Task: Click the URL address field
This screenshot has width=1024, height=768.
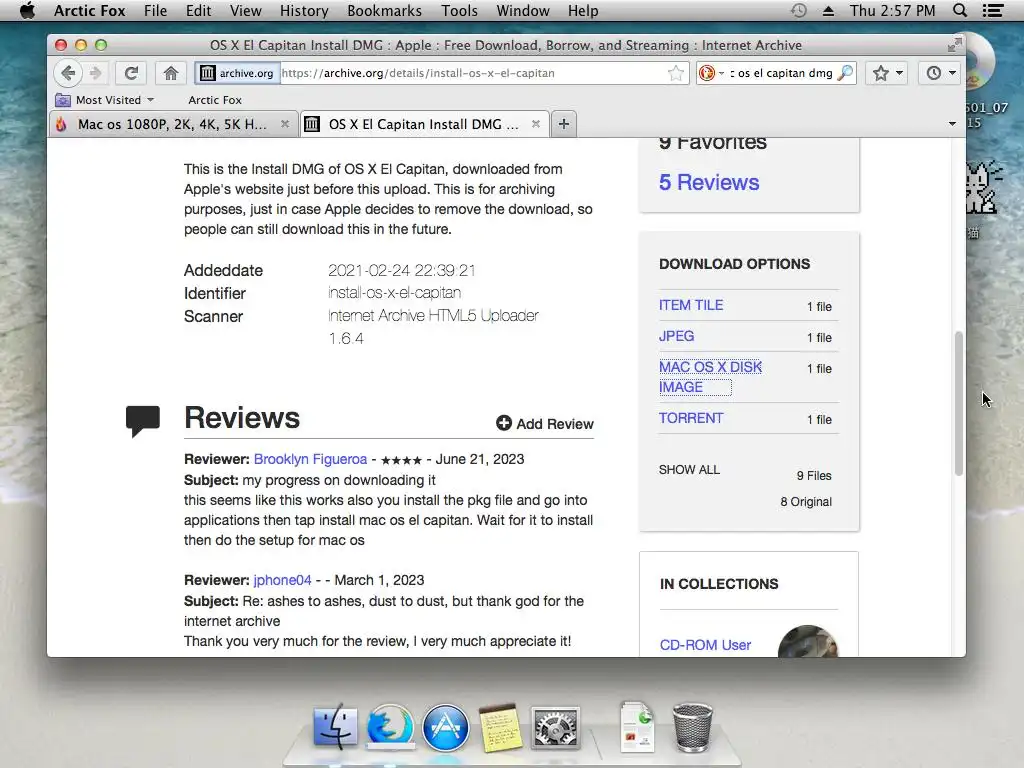Action: click(473, 73)
